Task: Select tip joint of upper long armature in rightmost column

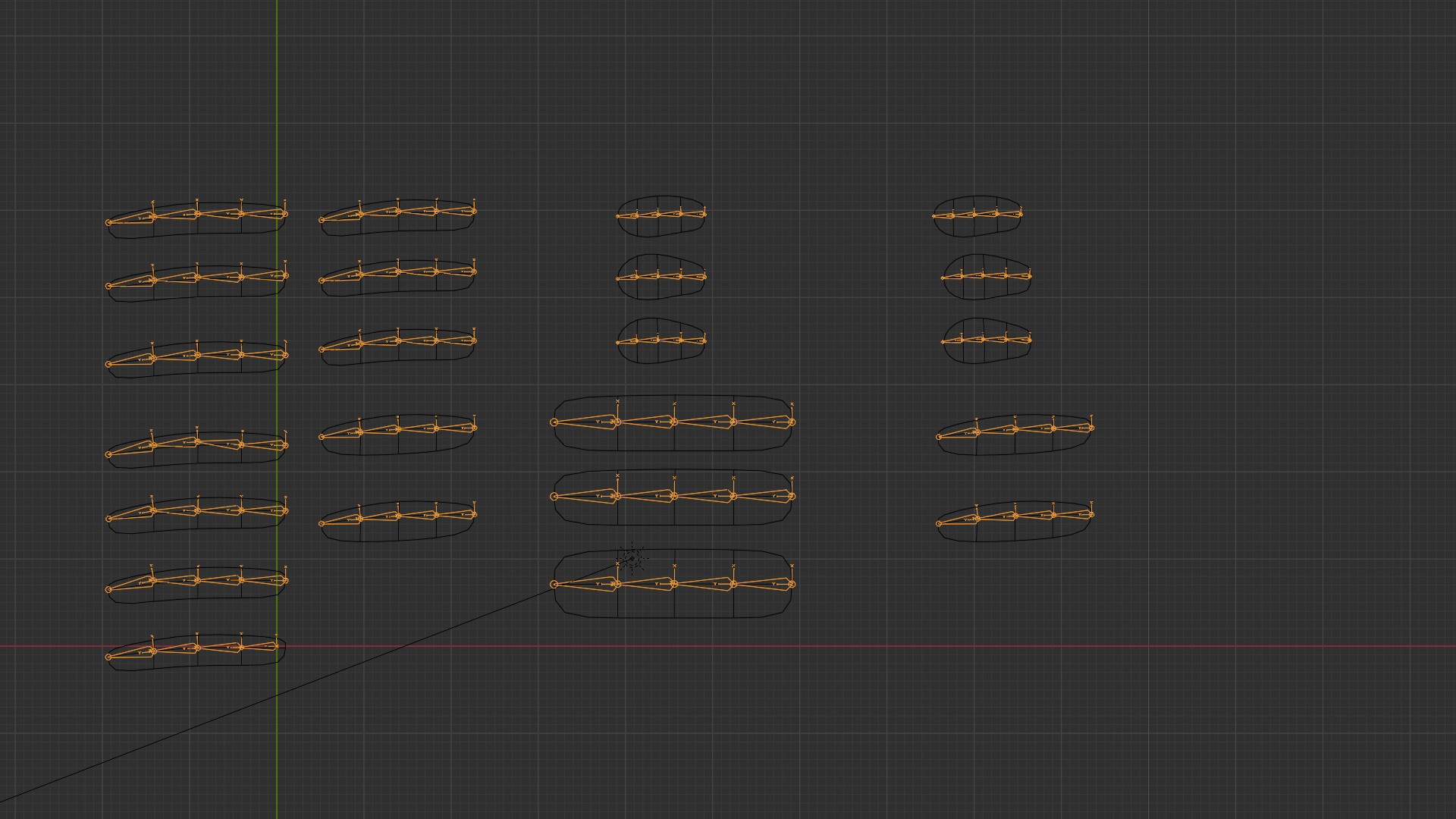Action: click(1091, 428)
